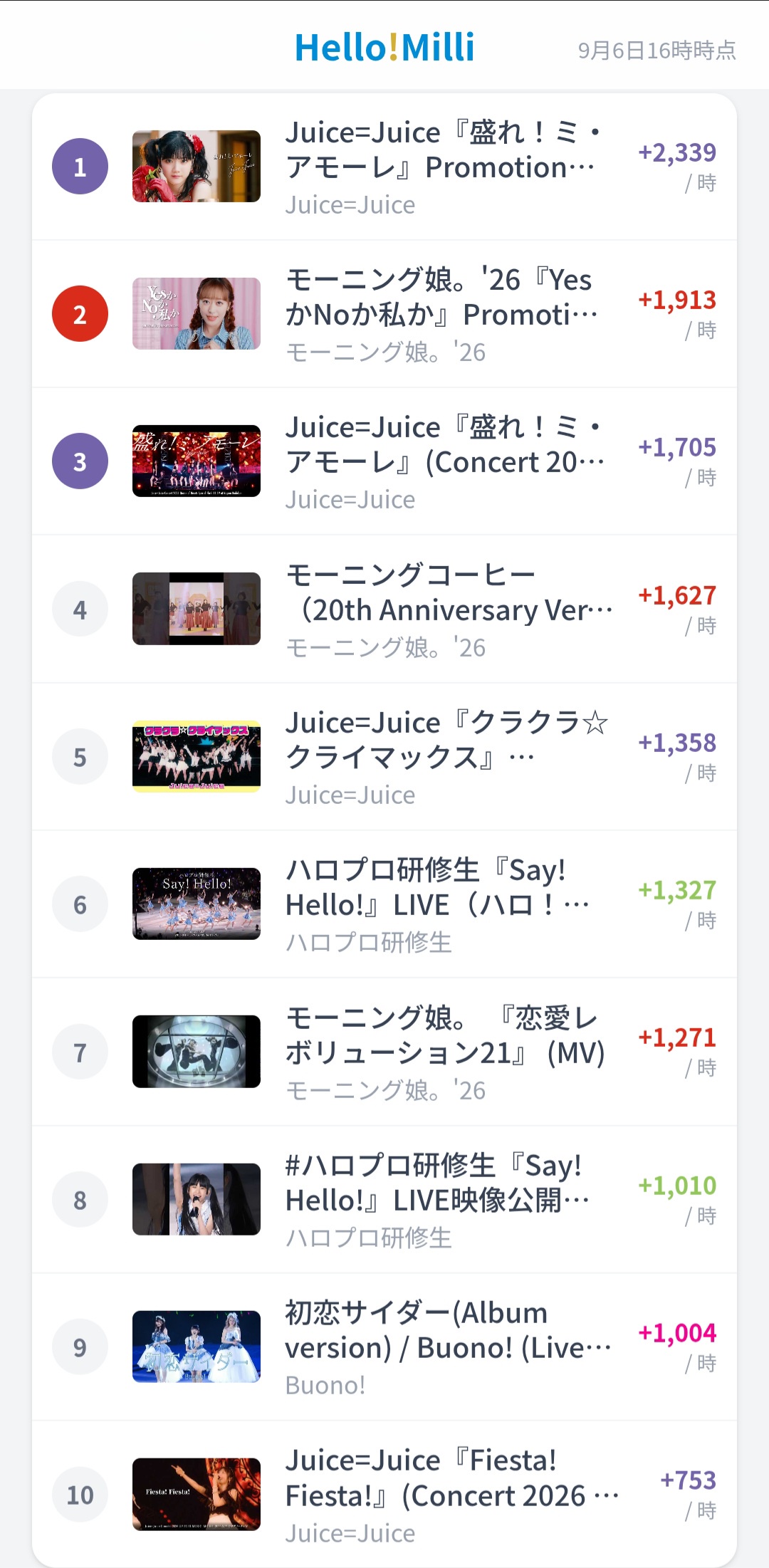Screen dimensions: 769x1568
Task: Click rank 3 purple badge
Action: 80,461
